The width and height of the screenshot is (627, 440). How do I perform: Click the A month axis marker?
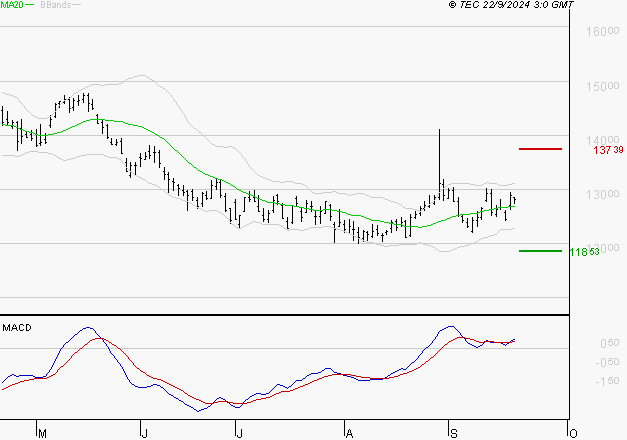[x=349, y=434]
